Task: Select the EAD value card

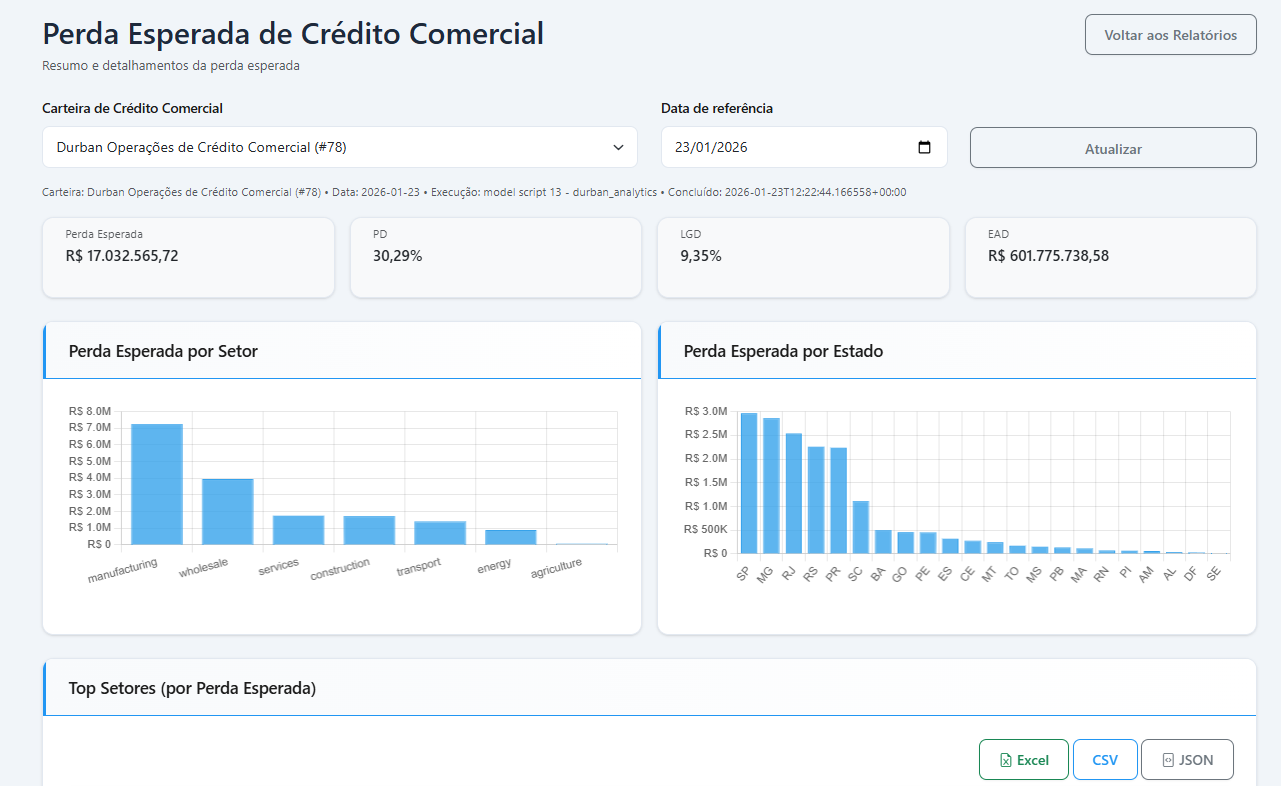Action: pos(1111,258)
